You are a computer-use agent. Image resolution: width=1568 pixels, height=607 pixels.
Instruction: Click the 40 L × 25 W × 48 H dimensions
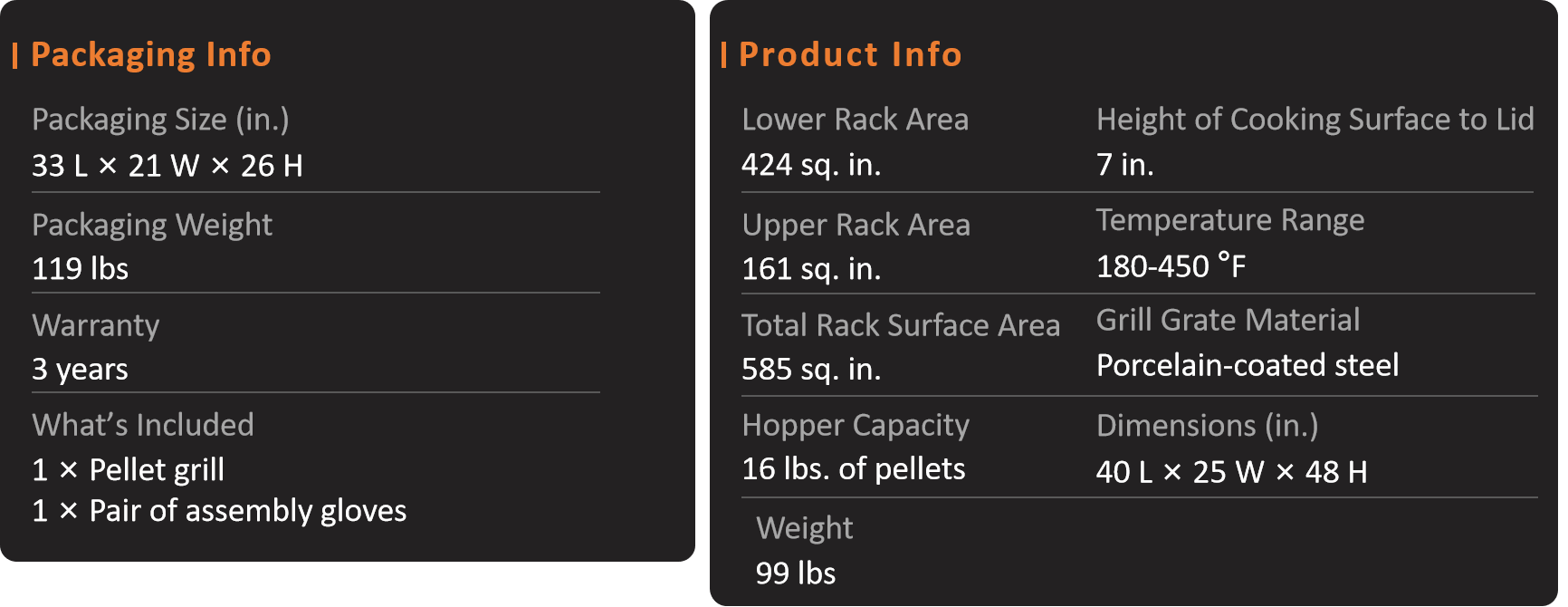click(1231, 472)
